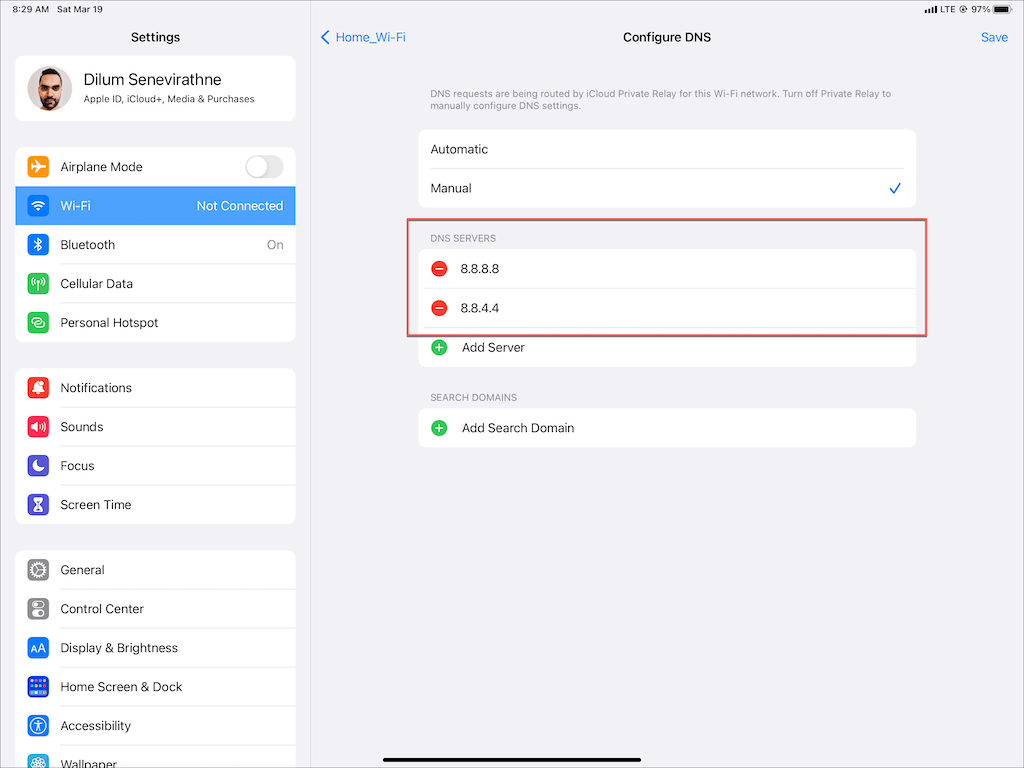Open General settings in the sidebar
This screenshot has width=1024, height=768.
[x=155, y=570]
